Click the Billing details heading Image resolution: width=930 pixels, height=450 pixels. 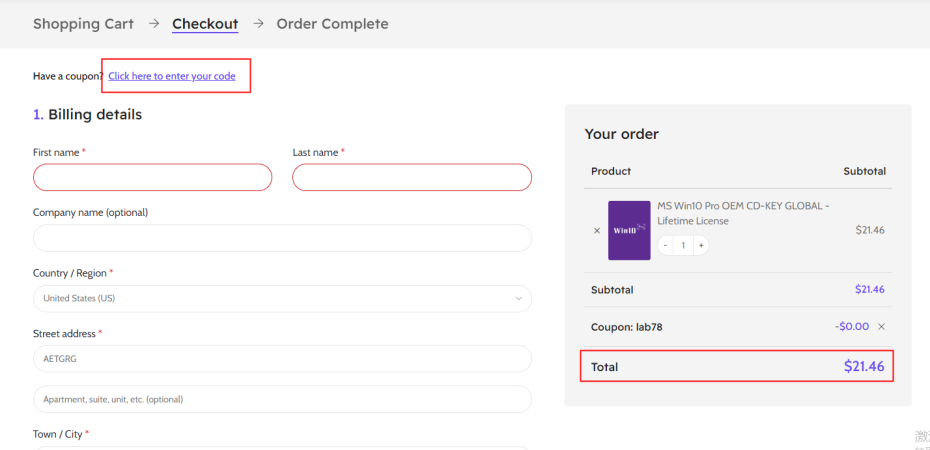click(94, 115)
